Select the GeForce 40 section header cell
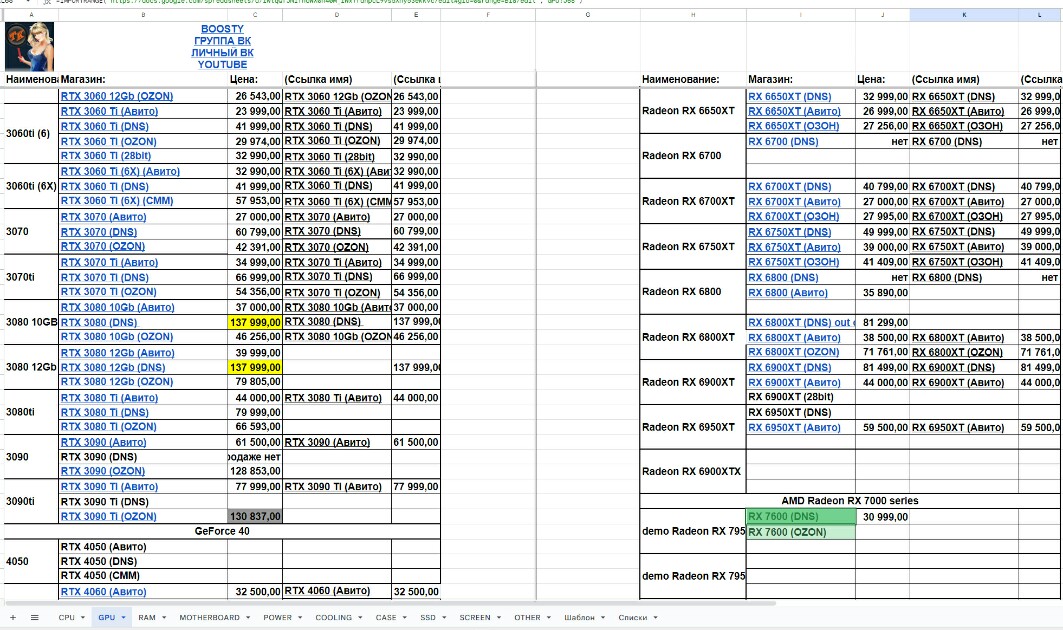Screen dimensions: 1063x630 click(x=222, y=531)
